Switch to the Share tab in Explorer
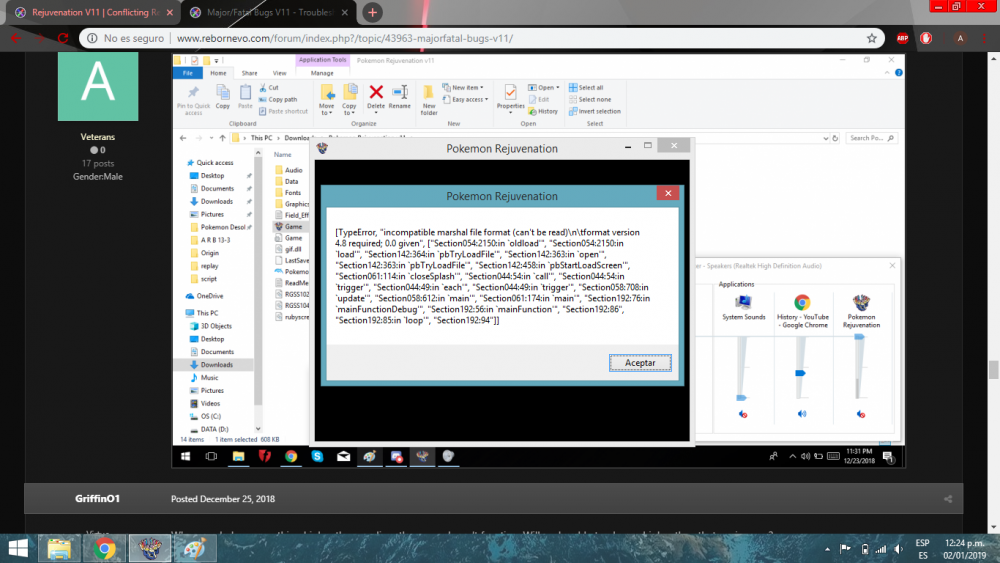The image size is (1000, 563). [249, 73]
